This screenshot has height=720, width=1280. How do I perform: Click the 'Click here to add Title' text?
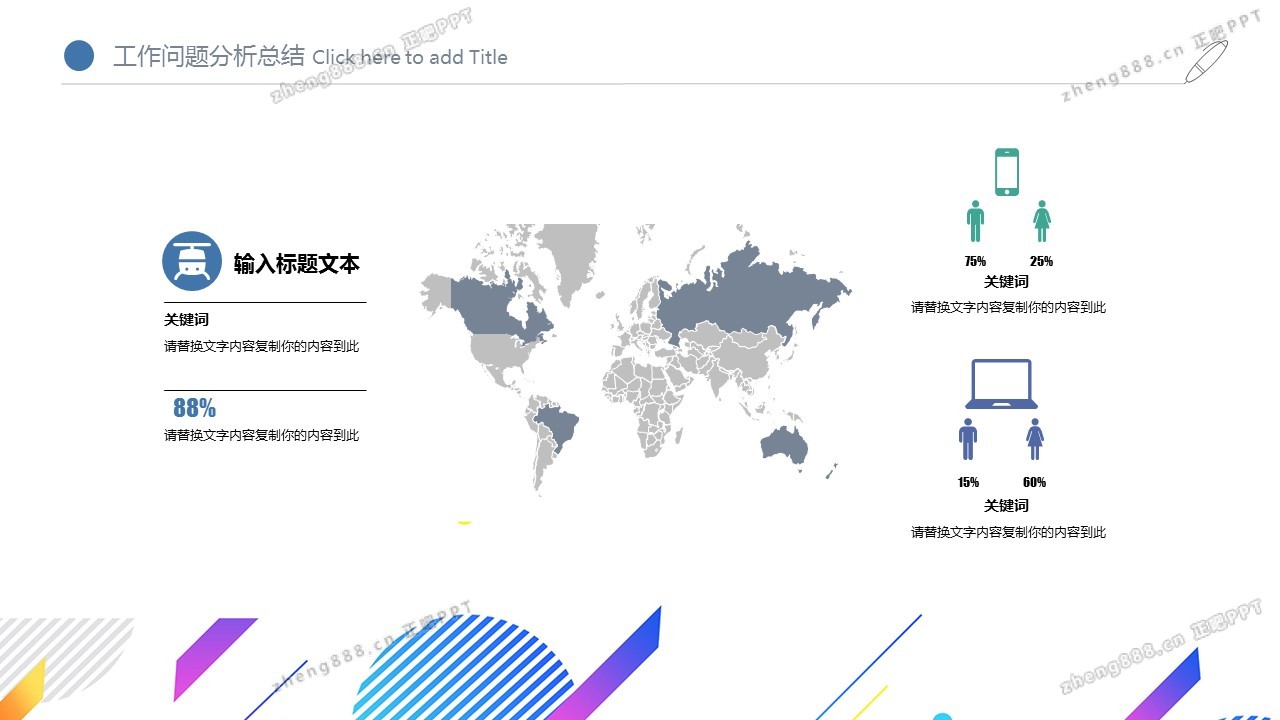(x=410, y=58)
